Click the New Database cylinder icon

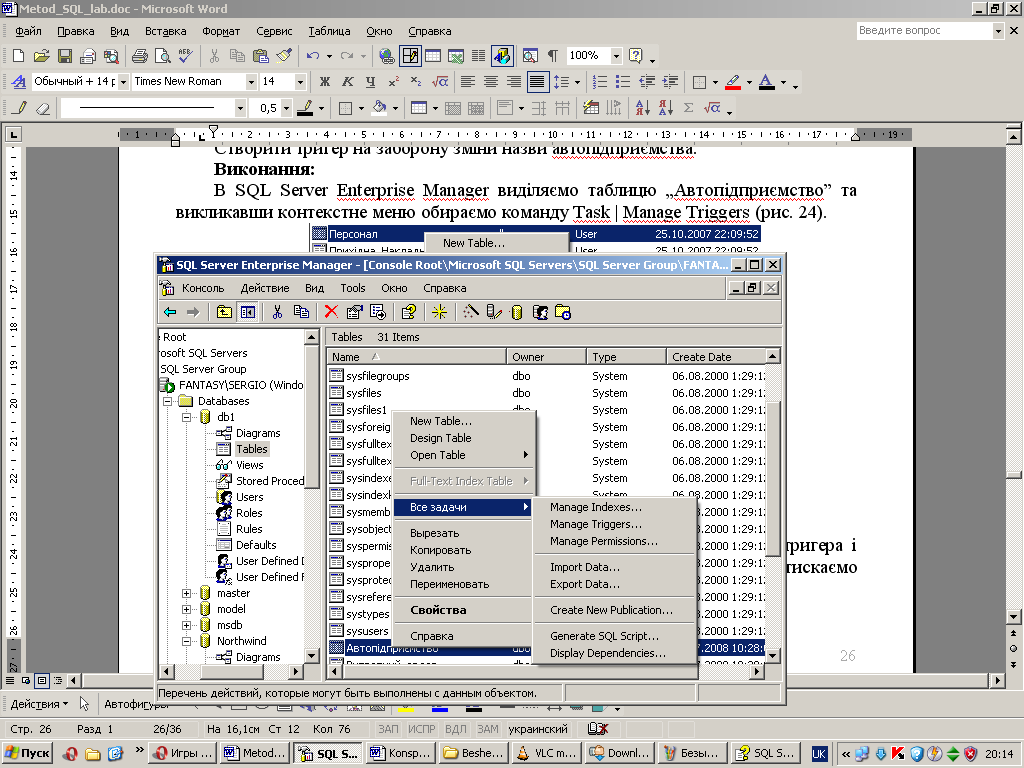pos(517,312)
